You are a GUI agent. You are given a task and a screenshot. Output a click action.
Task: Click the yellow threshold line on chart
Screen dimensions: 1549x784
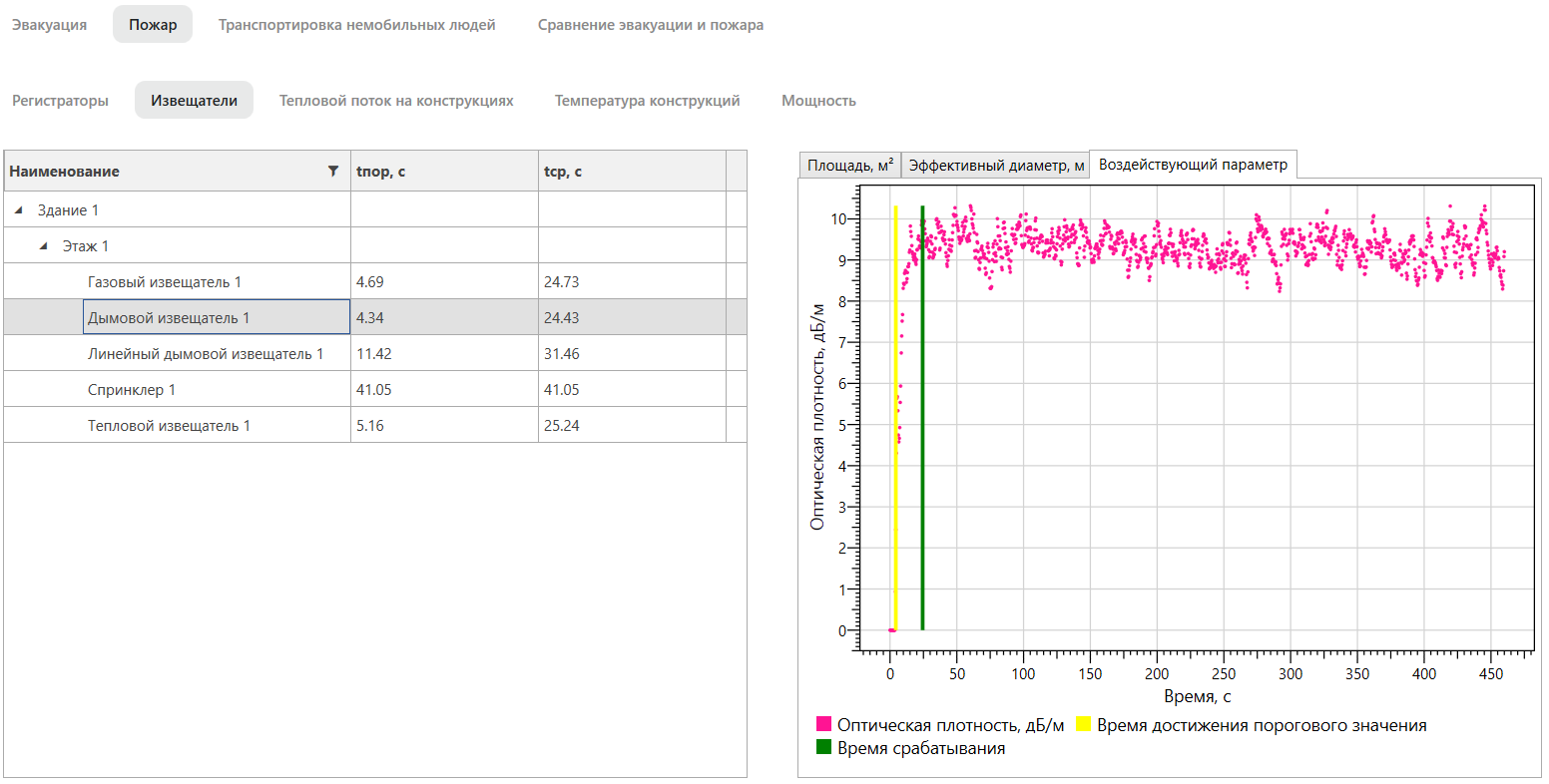(x=896, y=419)
